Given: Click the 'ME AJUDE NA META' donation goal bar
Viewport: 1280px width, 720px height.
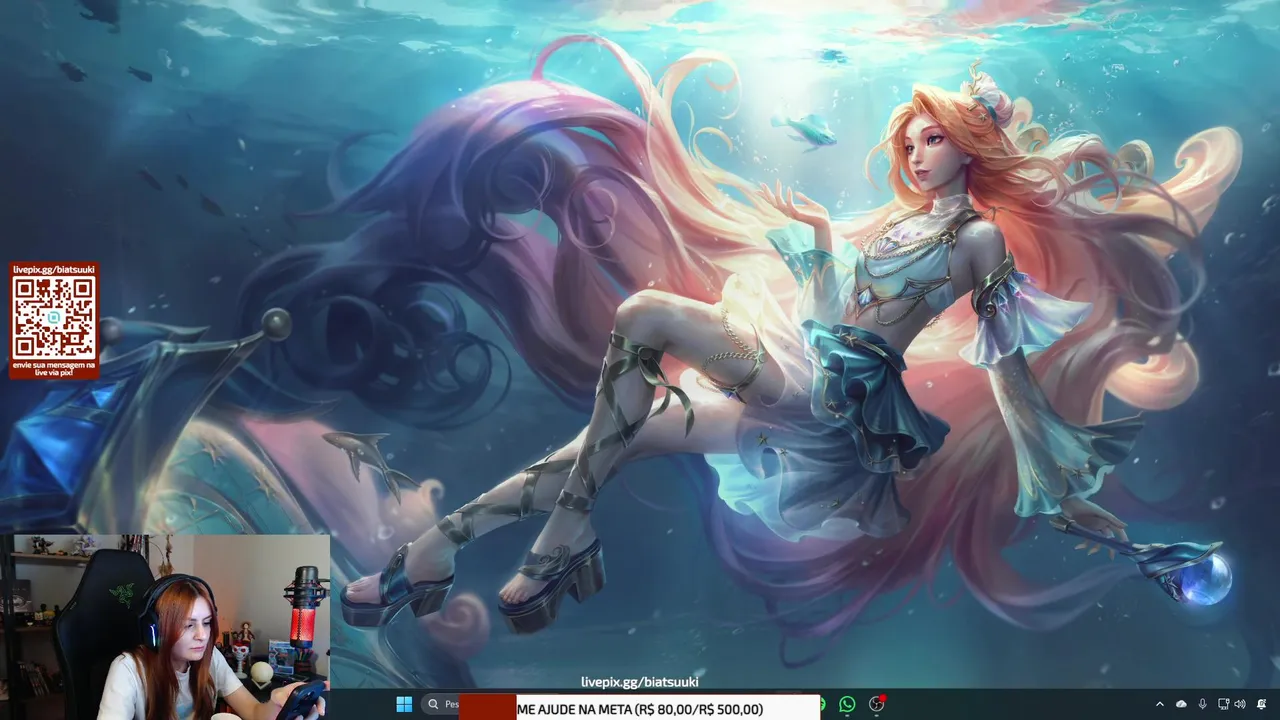Looking at the screenshot, I should click(x=640, y=708).
